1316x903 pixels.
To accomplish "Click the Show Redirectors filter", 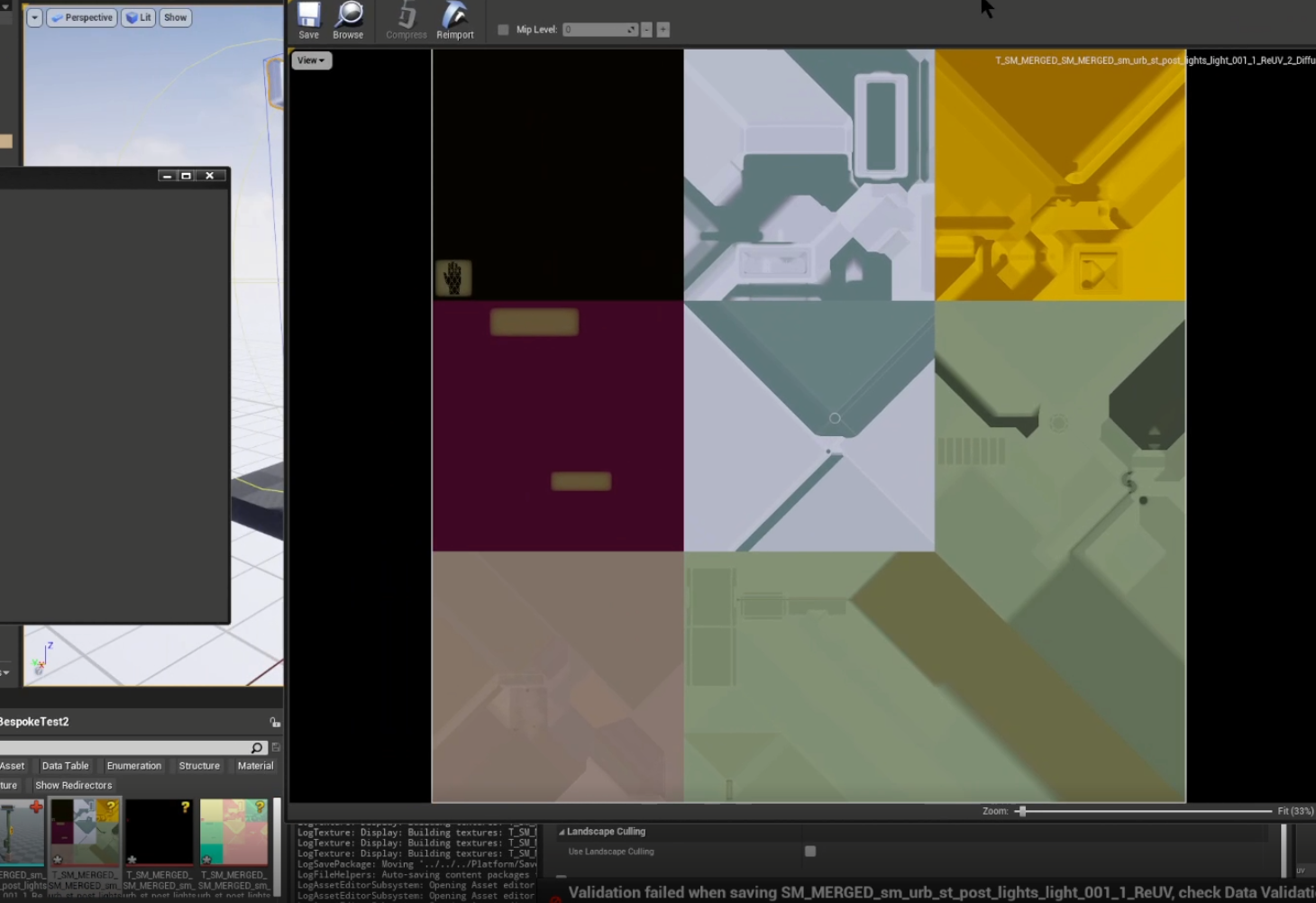I will coord(74,785).
